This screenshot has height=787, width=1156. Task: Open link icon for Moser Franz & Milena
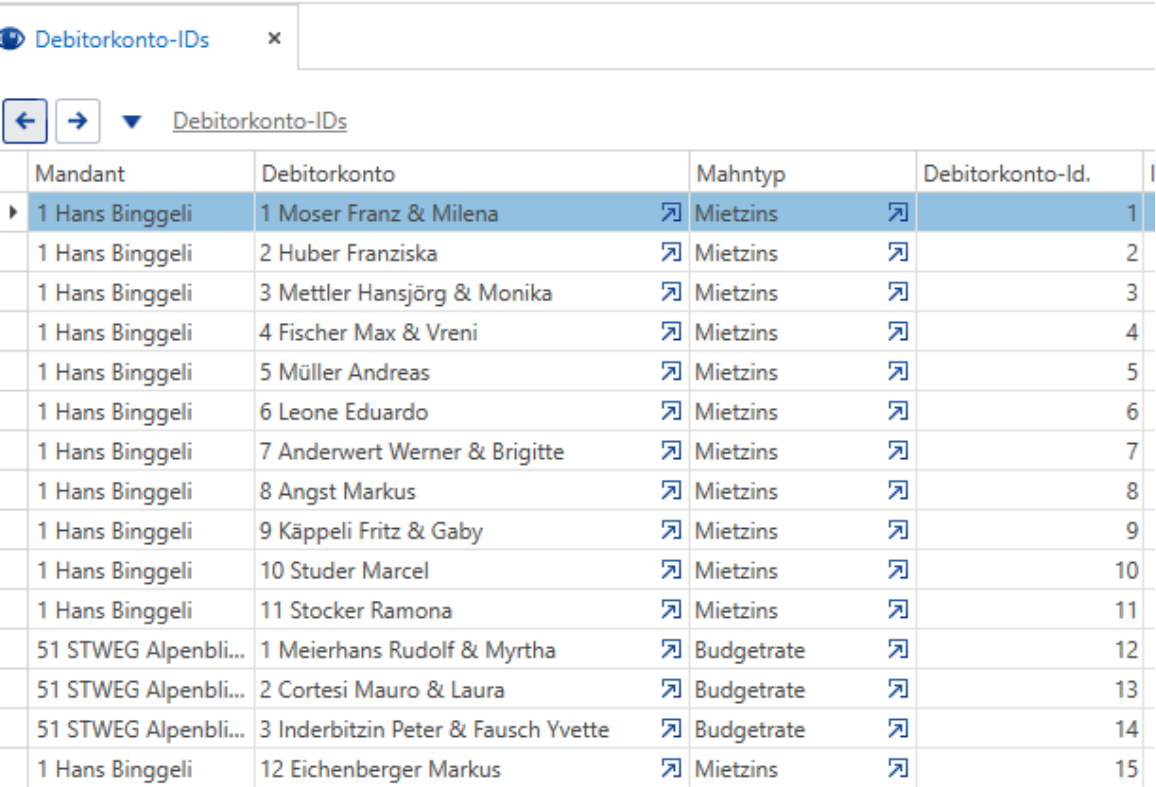(x=670, y=213)
